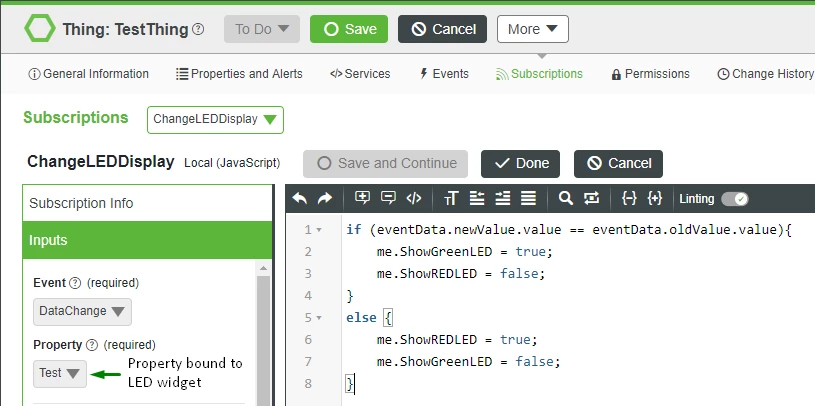Select the Subscription Info section
The height and width of the screenshot is (406, 815).
click(x=147, y=203)
